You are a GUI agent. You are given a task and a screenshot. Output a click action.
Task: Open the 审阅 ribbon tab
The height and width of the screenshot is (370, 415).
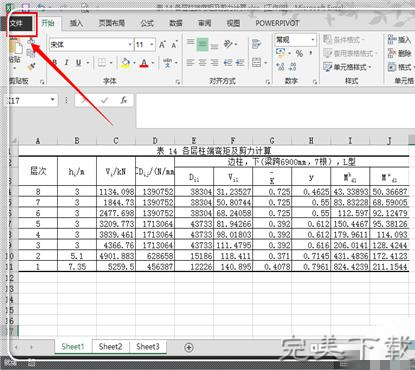[204, 23]
